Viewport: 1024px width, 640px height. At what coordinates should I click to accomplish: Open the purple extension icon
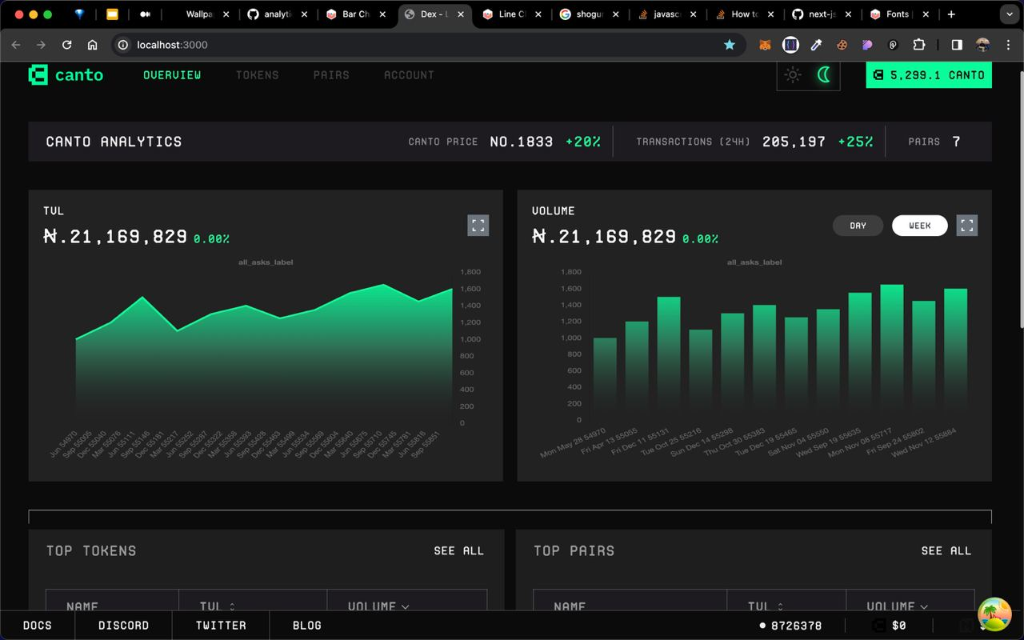[867, 44]
